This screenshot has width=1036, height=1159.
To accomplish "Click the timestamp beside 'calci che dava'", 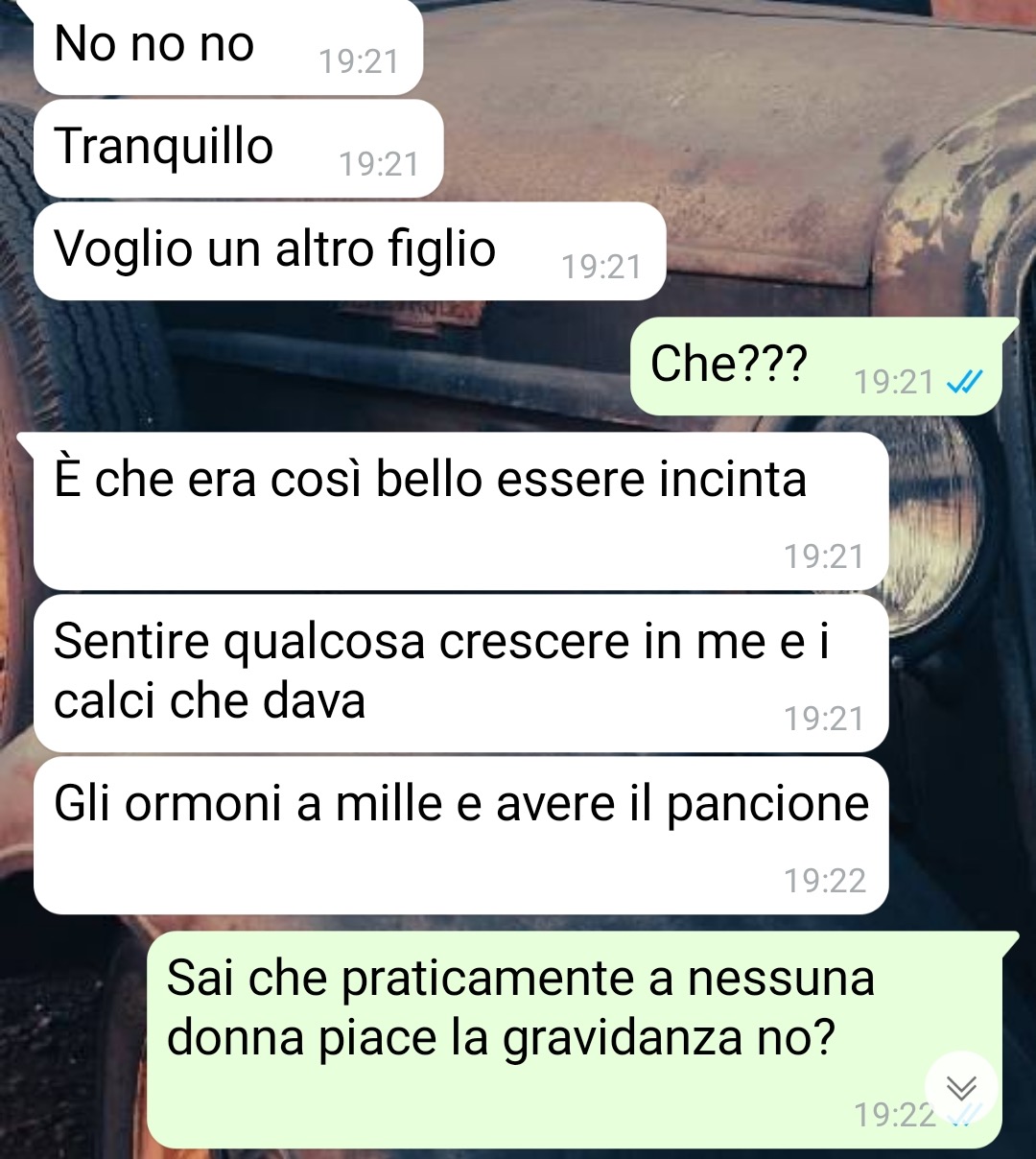I will click(824, 720).
